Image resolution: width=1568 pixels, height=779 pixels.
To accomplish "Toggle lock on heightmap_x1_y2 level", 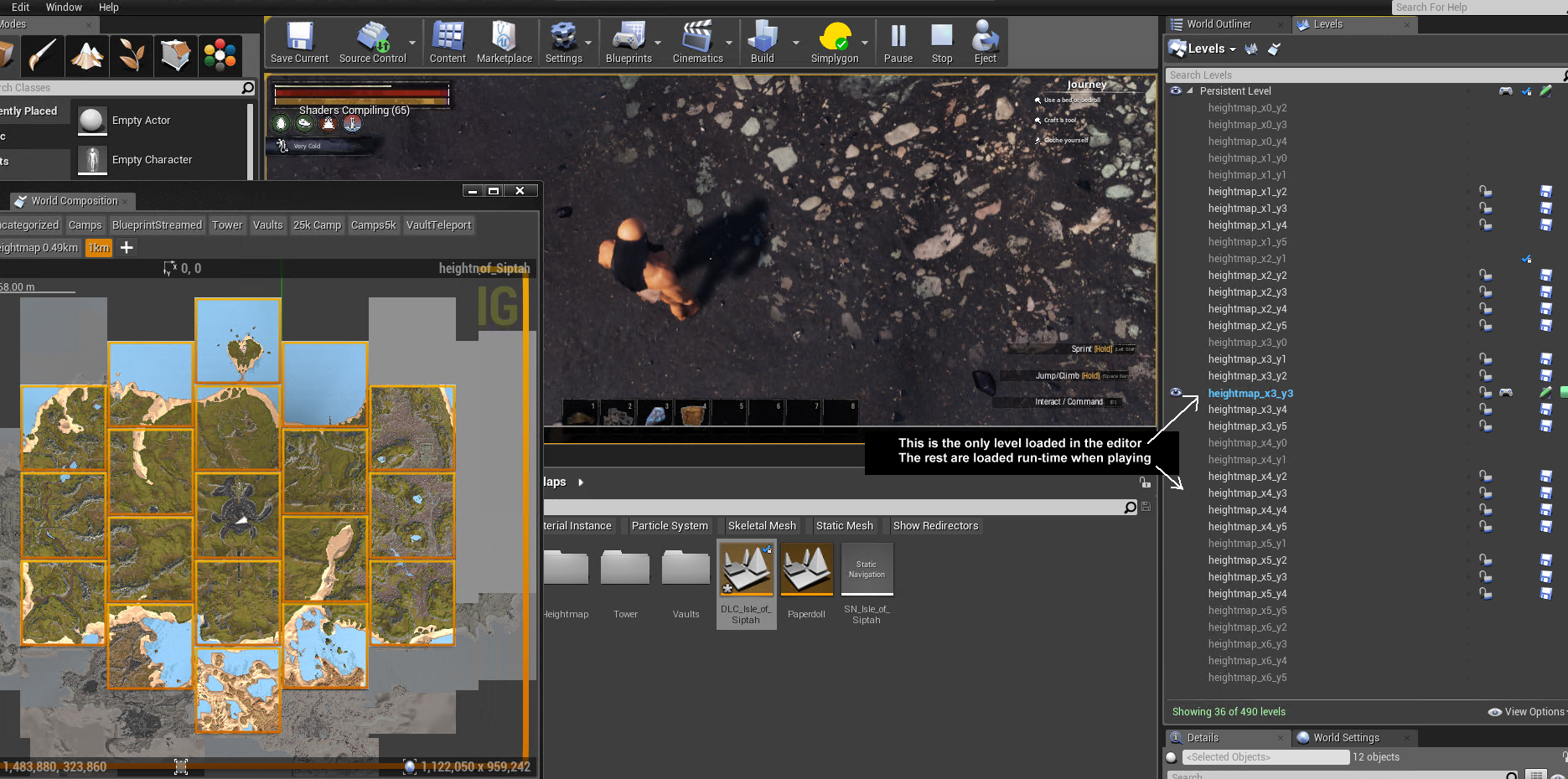I will [1485, 192].
